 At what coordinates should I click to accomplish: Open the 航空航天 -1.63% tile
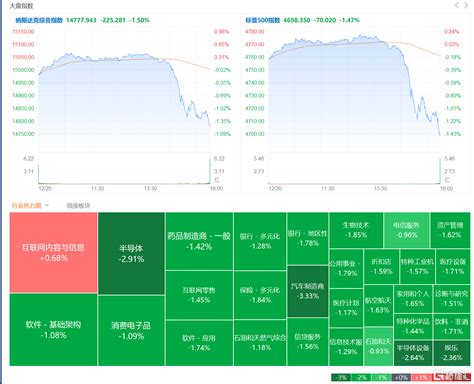pos(378,305)
